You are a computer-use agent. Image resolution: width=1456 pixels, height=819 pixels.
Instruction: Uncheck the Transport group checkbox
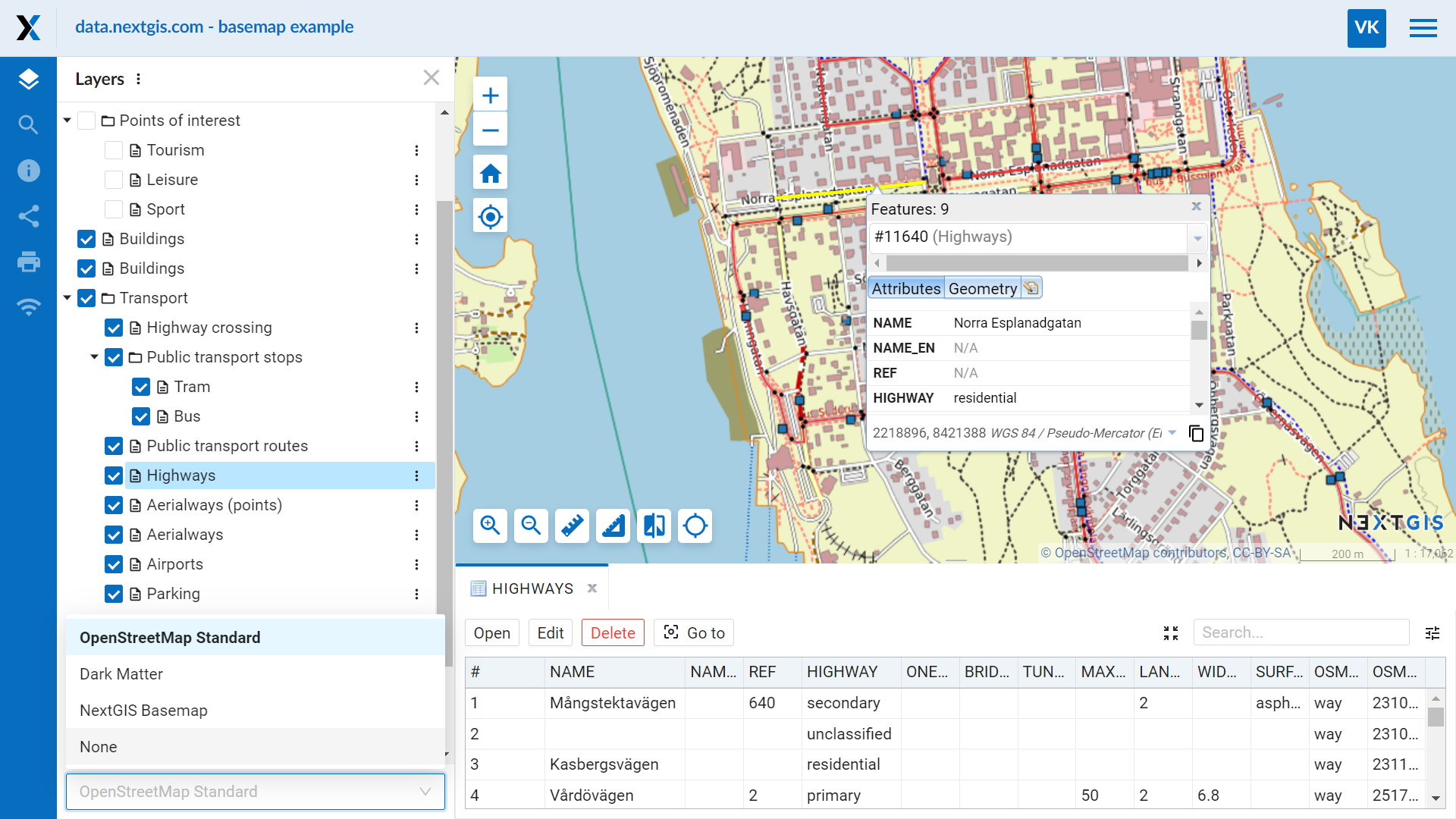(86, 298)
